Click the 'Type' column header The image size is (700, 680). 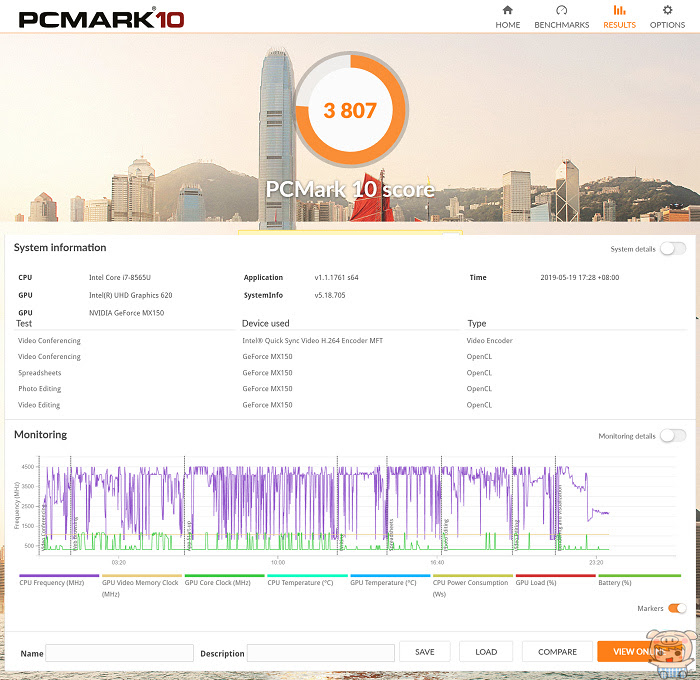(x=477, y=324)
